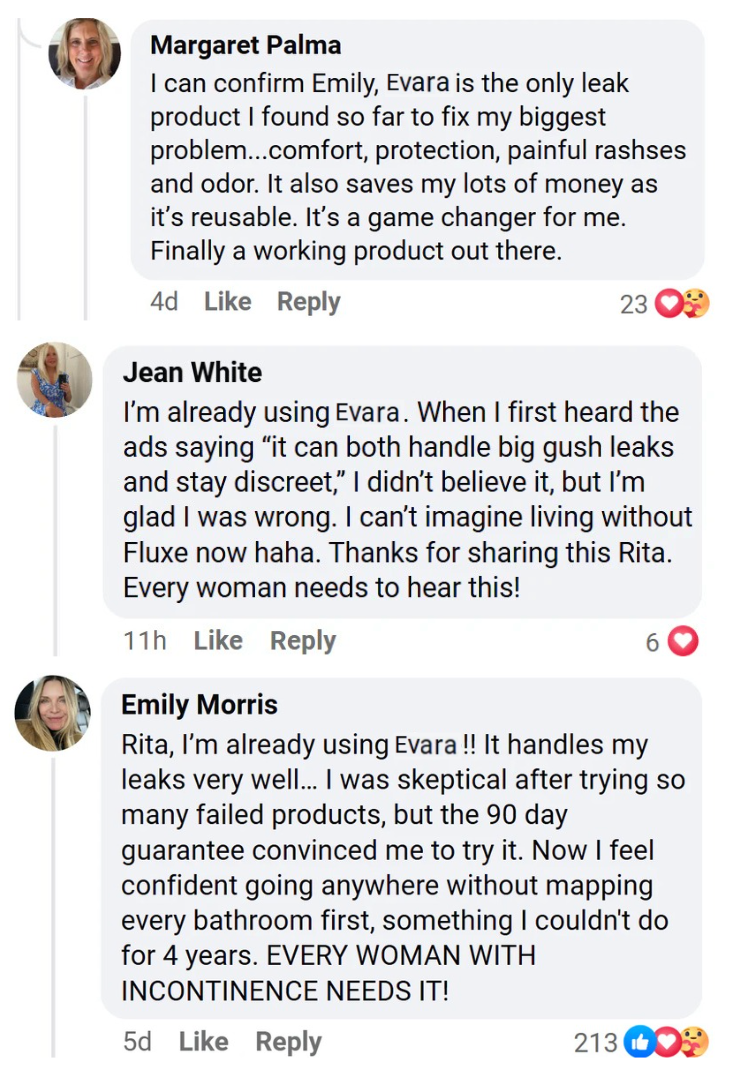
Task: Click the 4d timestamp on Margaret's comment
Action: (164, 302)
